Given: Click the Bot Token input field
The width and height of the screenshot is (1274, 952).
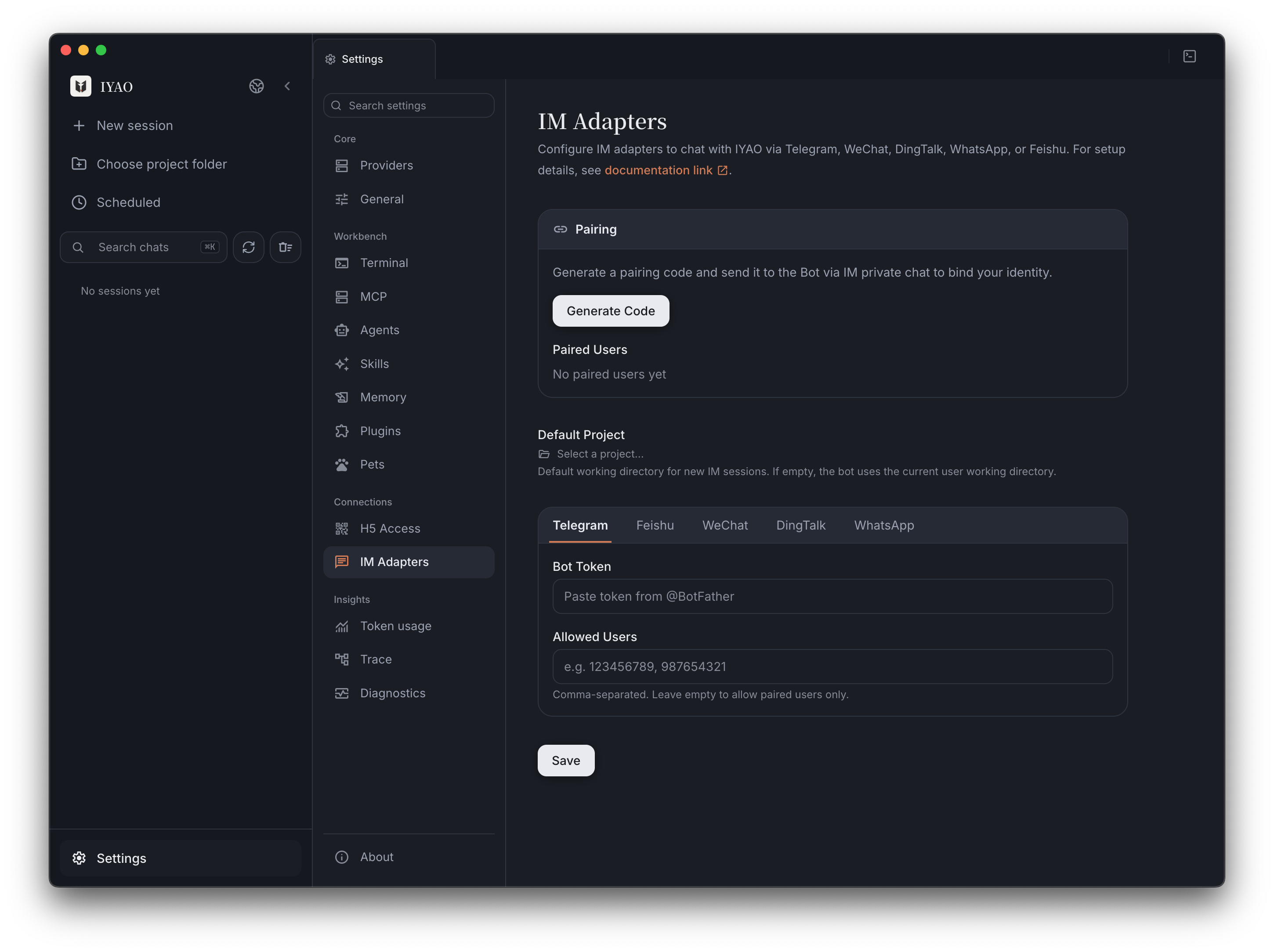Looking at the screenshot, I should [x=832, y=597].
